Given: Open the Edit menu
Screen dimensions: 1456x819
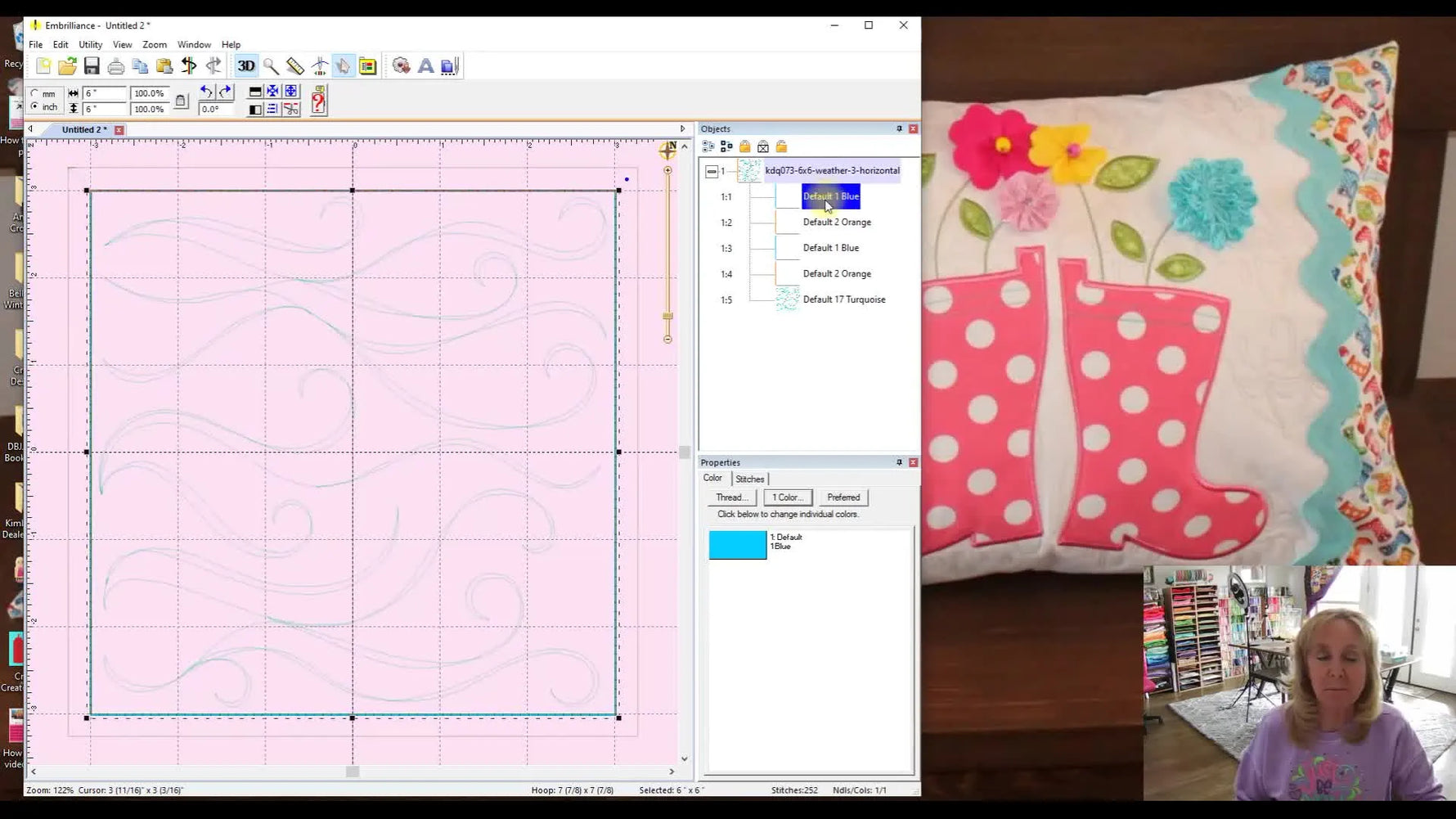Looking at the screenshot, I should pyautogui.click(x=61, y=45).
